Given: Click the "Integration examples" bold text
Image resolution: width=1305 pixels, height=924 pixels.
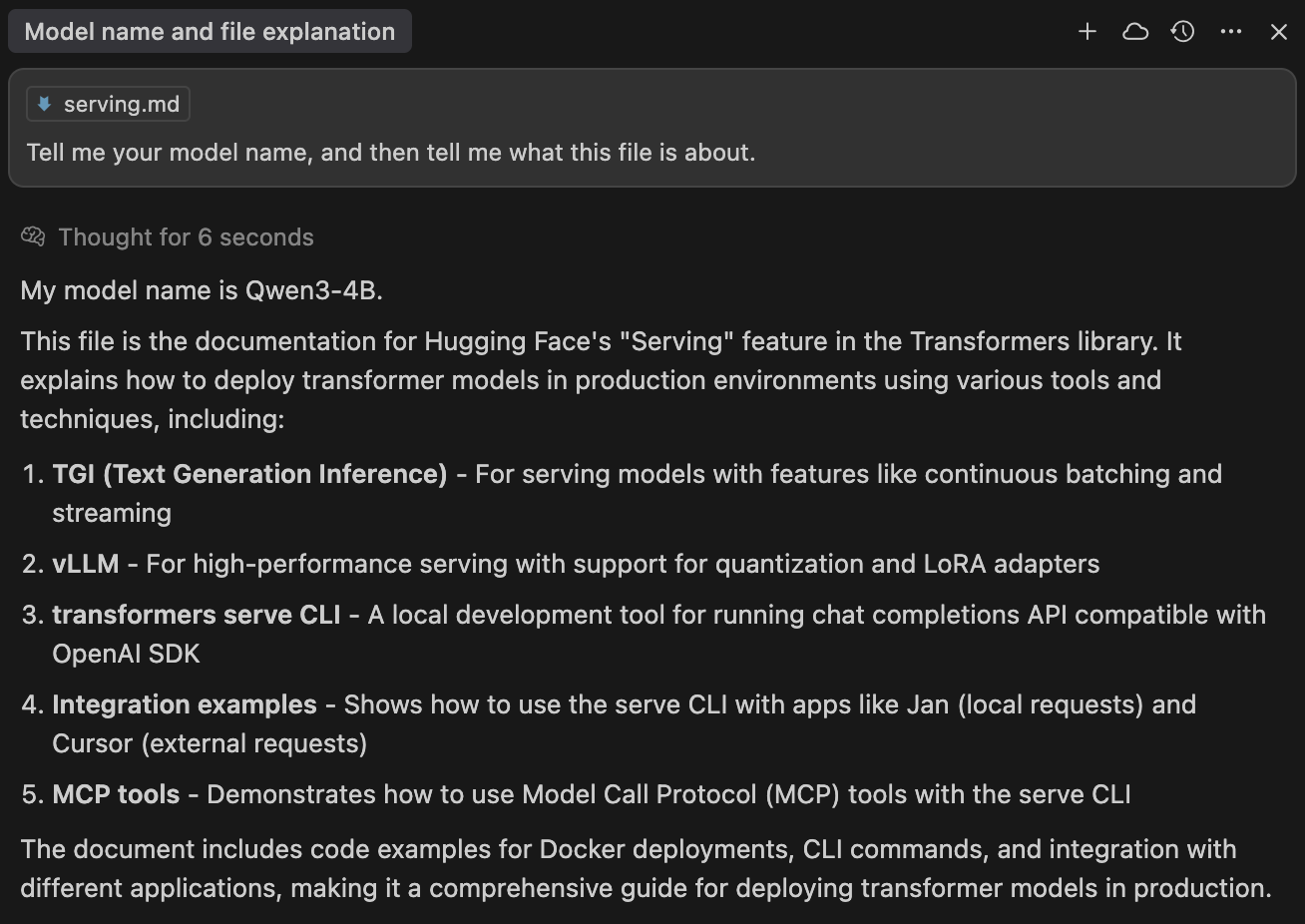Looking at the screenshot, I should click(x=185, y=704).
